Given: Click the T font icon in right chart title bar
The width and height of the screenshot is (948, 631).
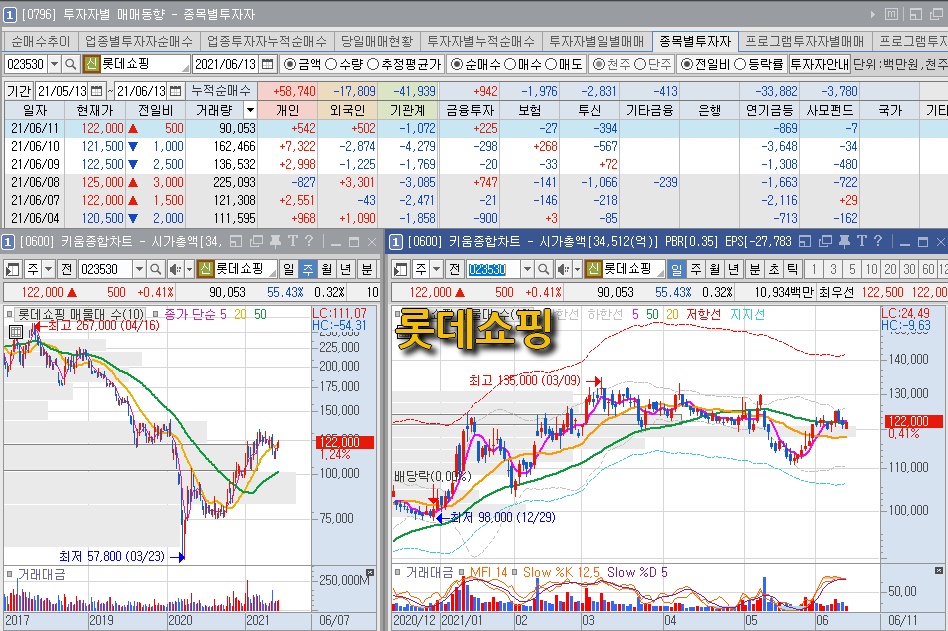Looking at the screenshot, I should coord(862,242).
